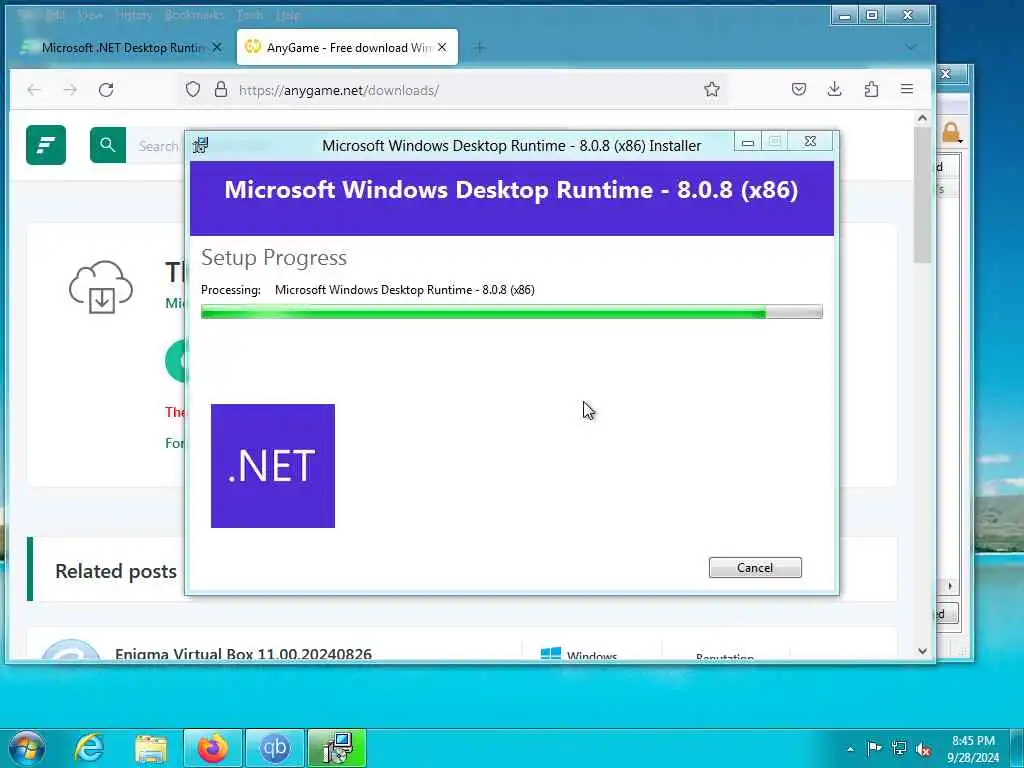Reload the current page

click(106, 89)
